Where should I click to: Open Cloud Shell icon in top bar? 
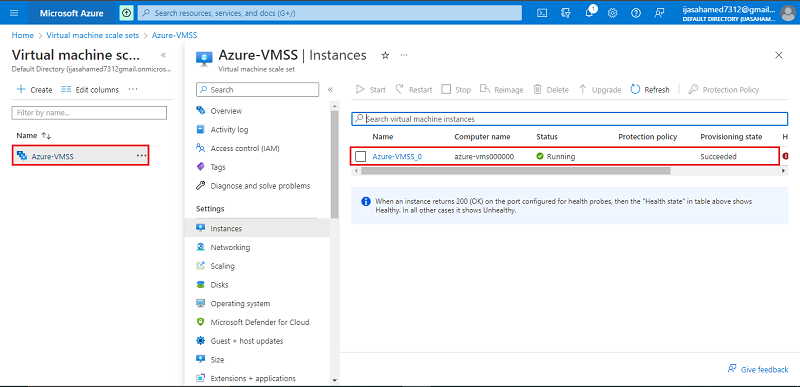(x=543, y=13)
